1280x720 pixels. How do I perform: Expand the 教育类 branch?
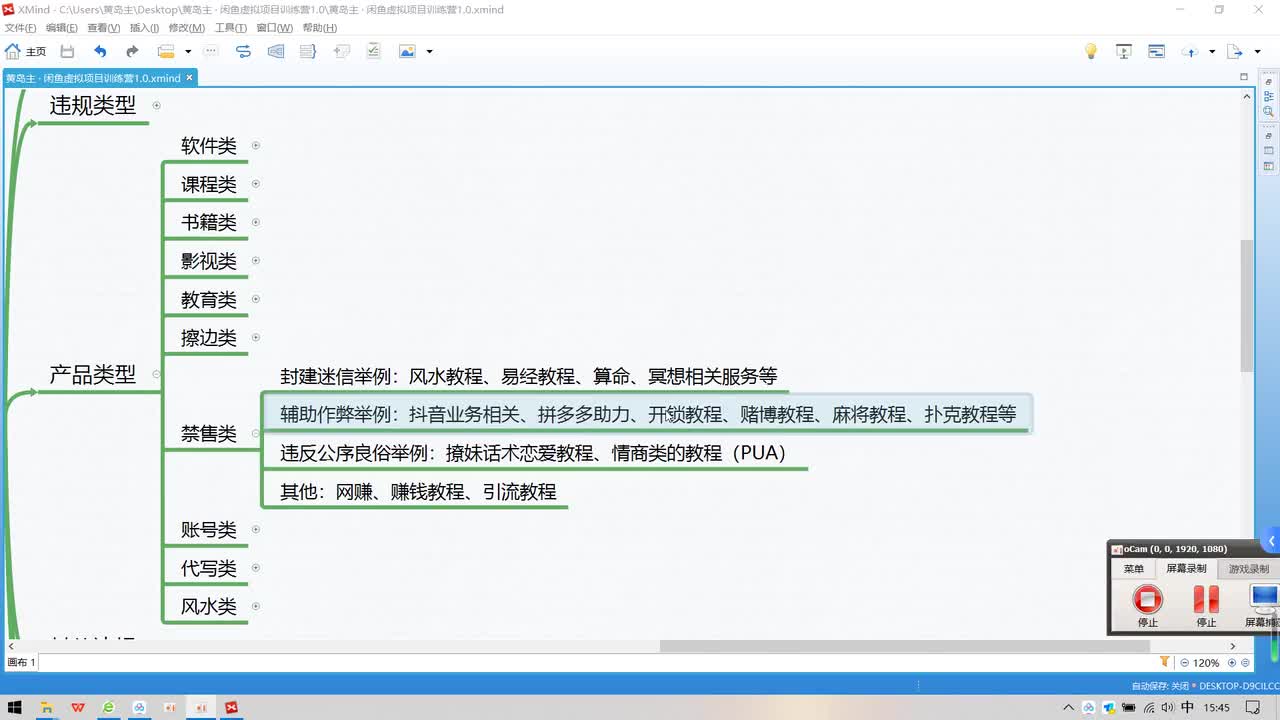(256, 299)
